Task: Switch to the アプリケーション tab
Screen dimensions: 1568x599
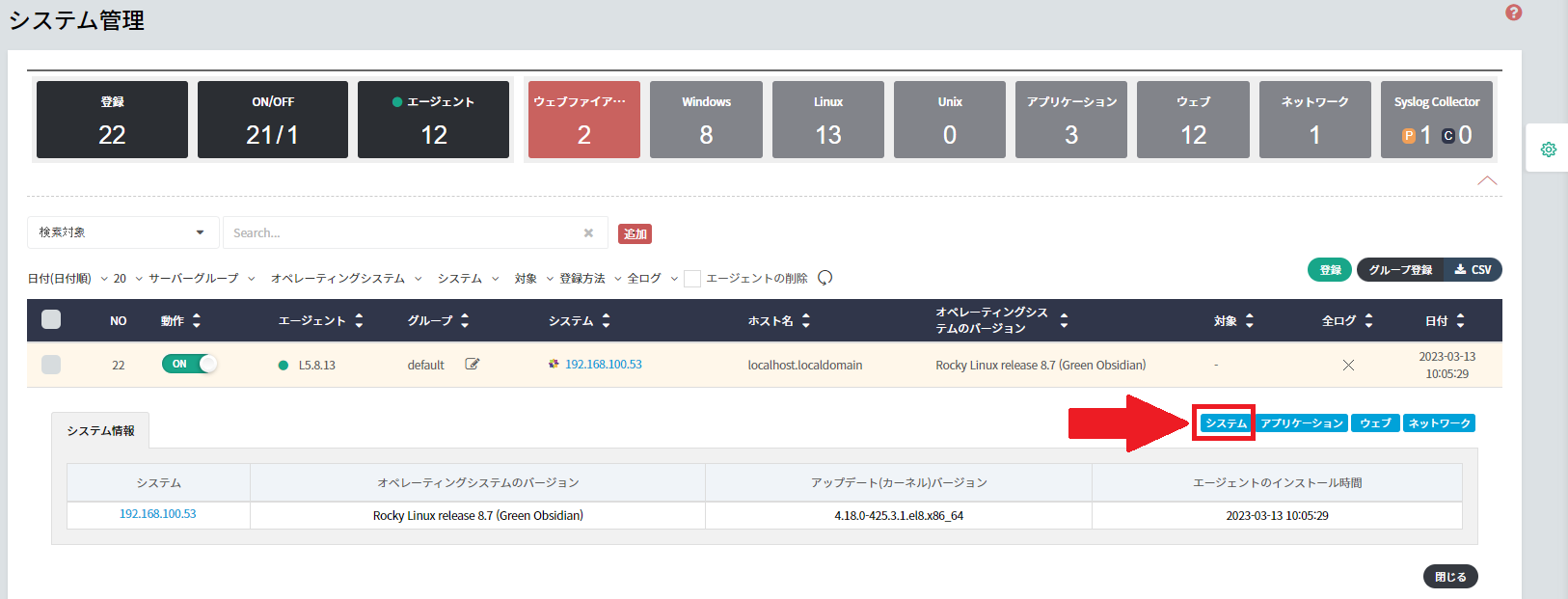Action: (x=1301, y=423)
